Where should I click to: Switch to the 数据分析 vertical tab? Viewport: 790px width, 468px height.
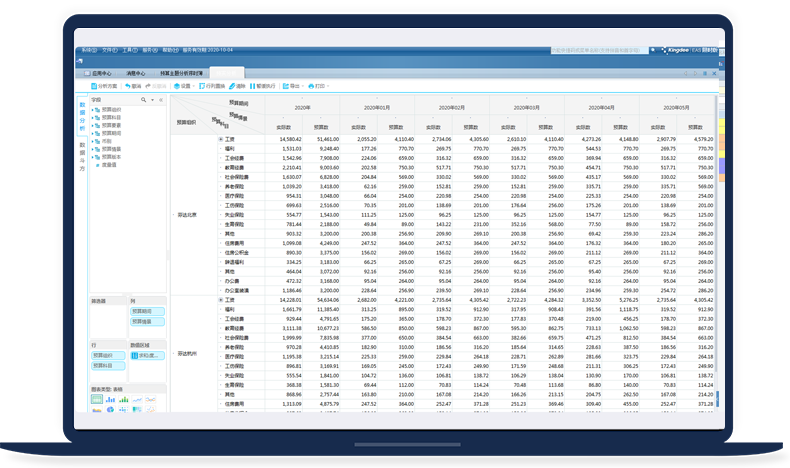coord(82,117)
